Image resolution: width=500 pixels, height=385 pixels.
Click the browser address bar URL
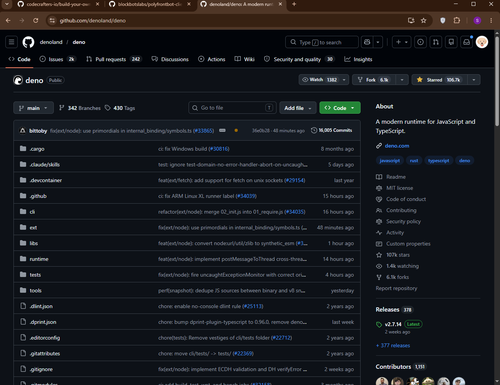tap(93, 21)
